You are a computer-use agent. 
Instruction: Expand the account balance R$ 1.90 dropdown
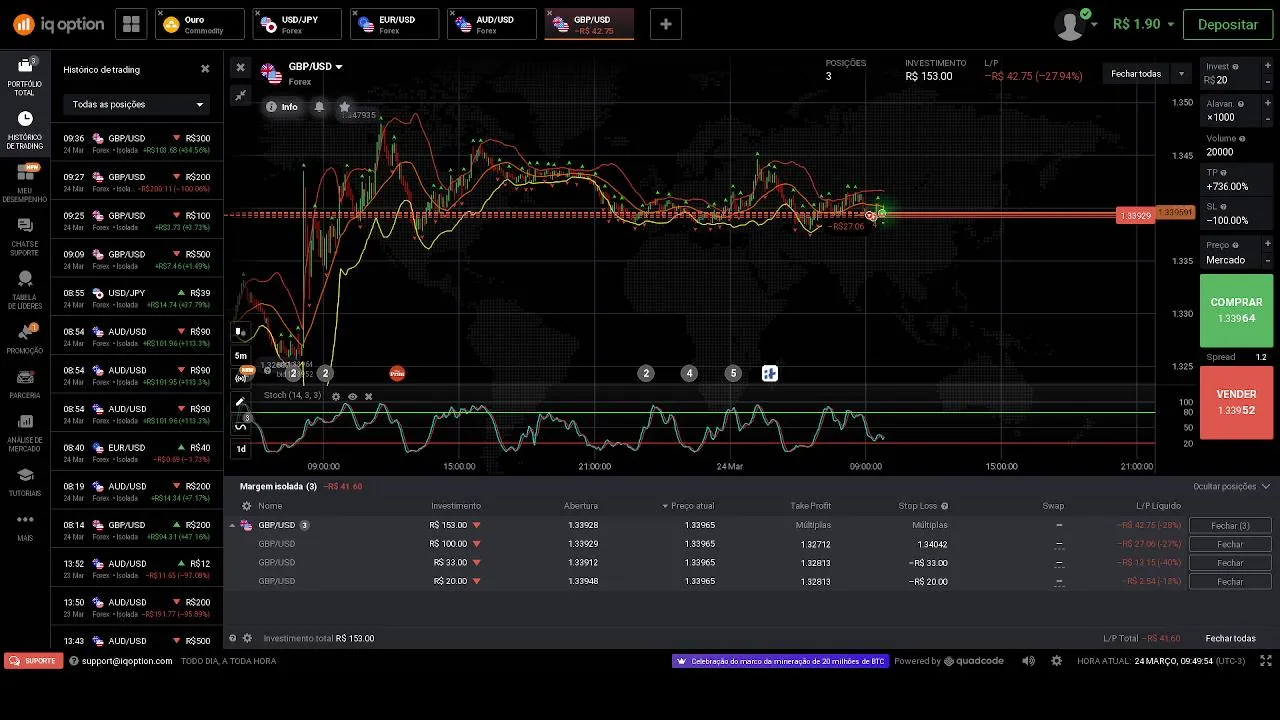(1143, 24)
